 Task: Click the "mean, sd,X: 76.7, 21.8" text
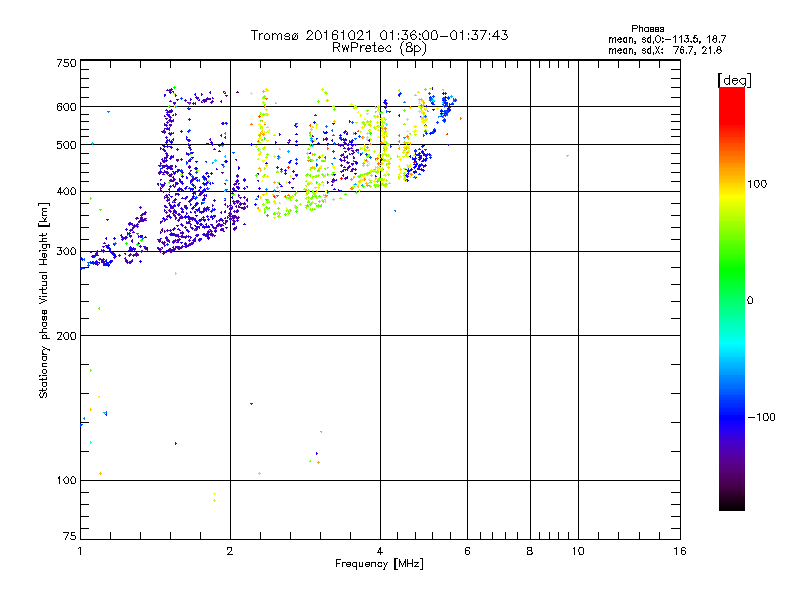665,50
